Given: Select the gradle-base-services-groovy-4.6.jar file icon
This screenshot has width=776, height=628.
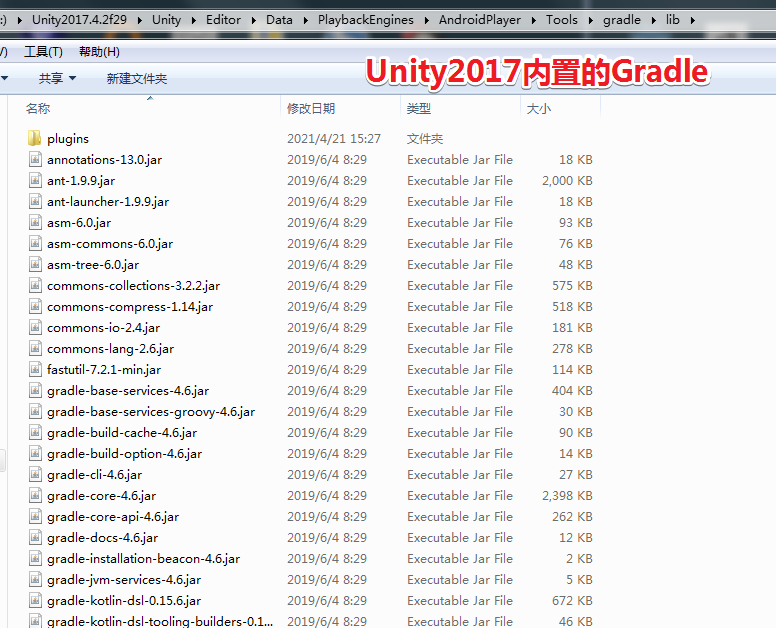Looking at the screenshot, I should (x=35, y=411).
